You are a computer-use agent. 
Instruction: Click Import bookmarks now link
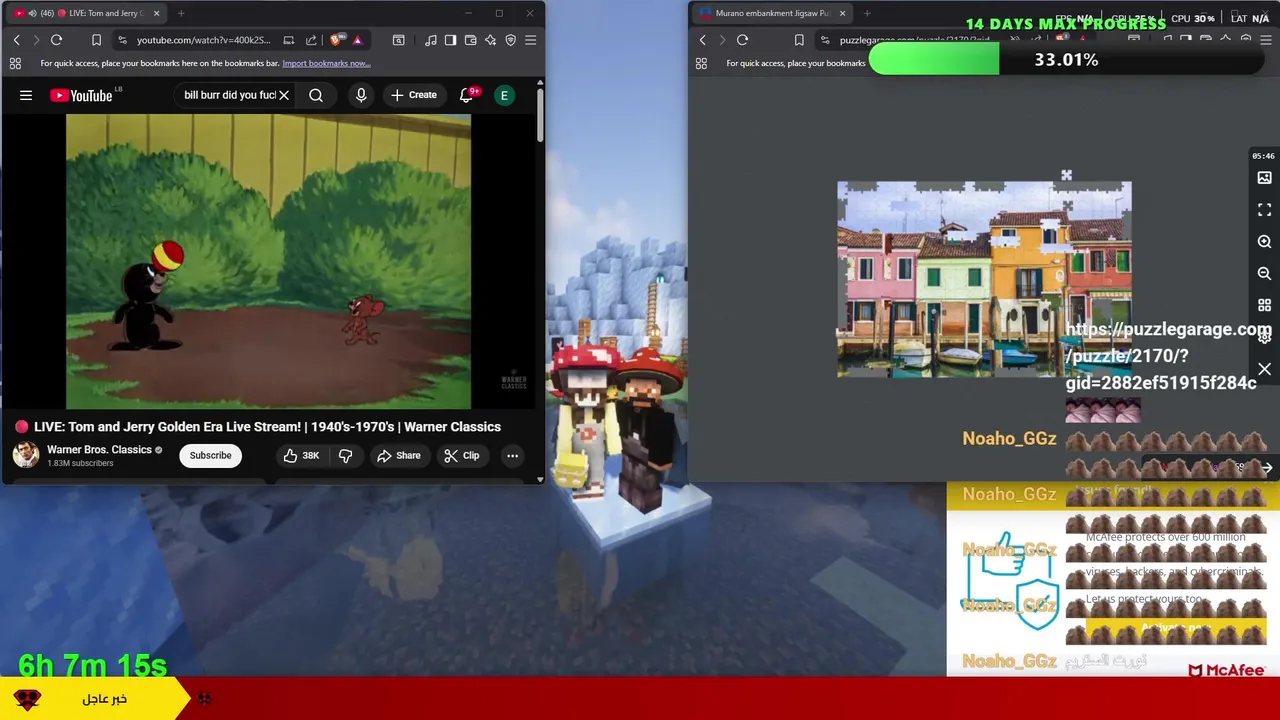point(326,63)
